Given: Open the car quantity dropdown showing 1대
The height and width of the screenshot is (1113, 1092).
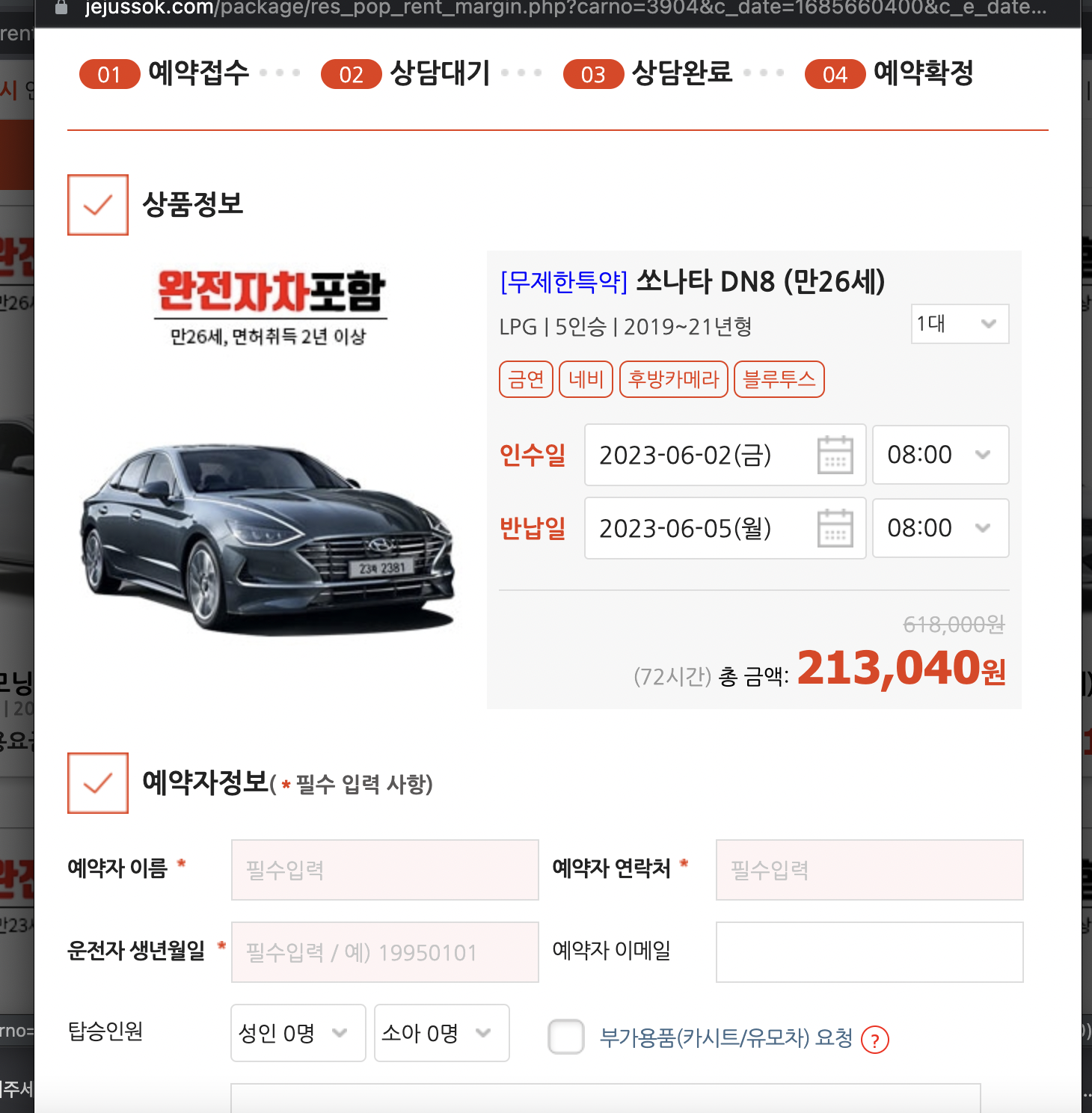Looking at the screenshot, I should coord(959,324).
